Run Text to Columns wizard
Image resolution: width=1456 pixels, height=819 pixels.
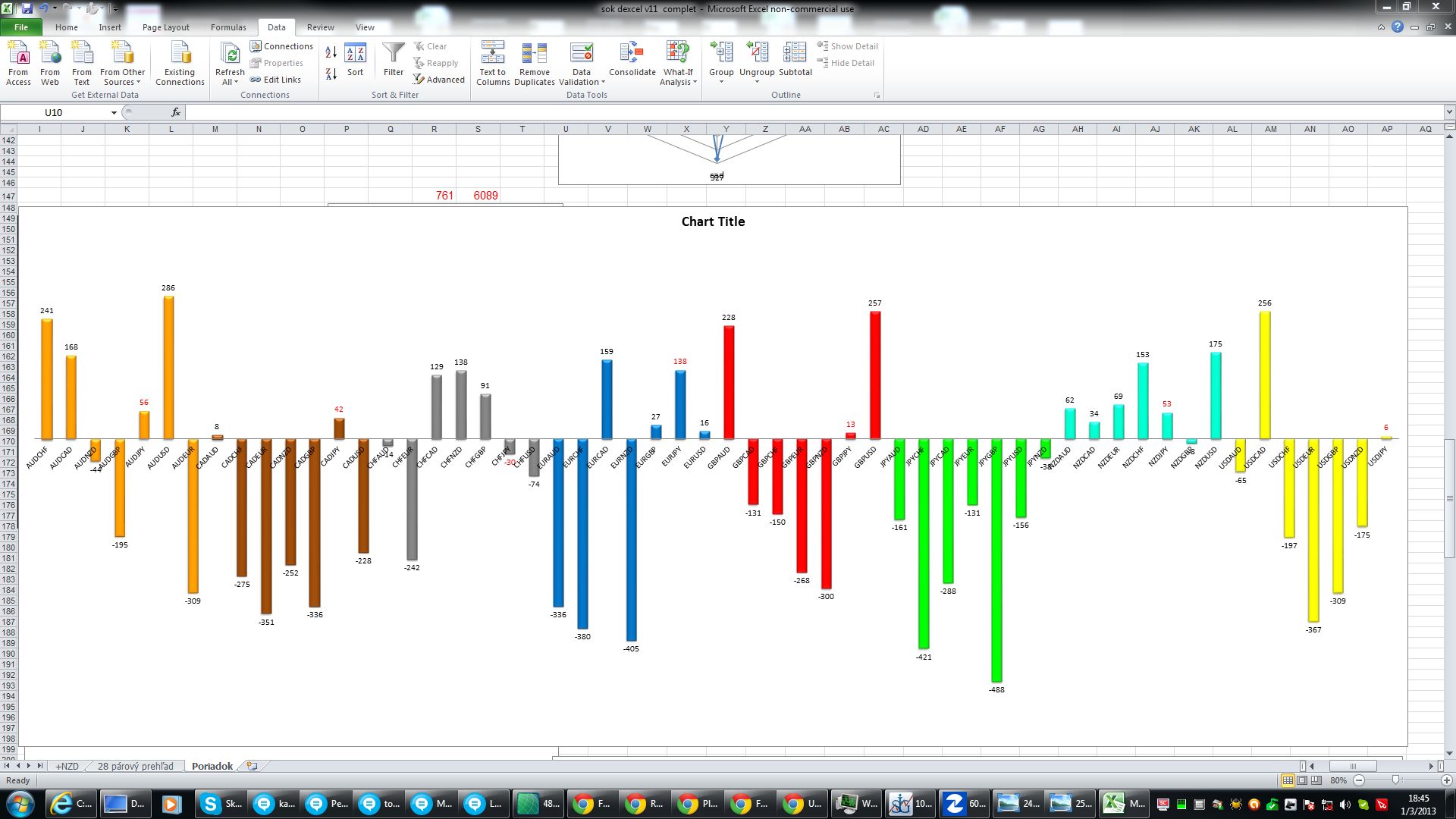pyautogui.click(x=493, y=64)
